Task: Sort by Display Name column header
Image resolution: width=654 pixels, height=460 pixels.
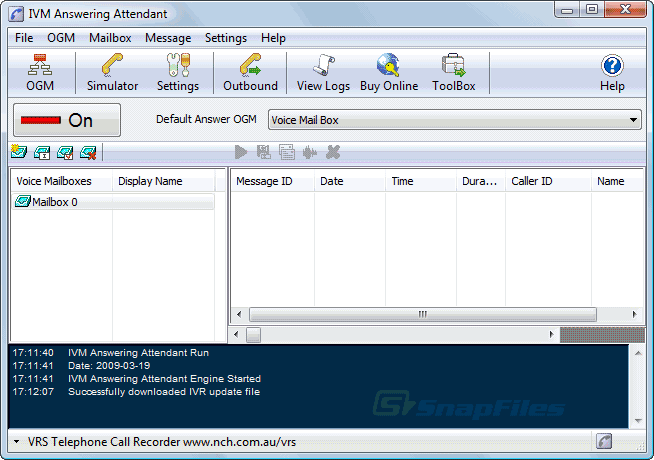Action: (x=164, y=181)
